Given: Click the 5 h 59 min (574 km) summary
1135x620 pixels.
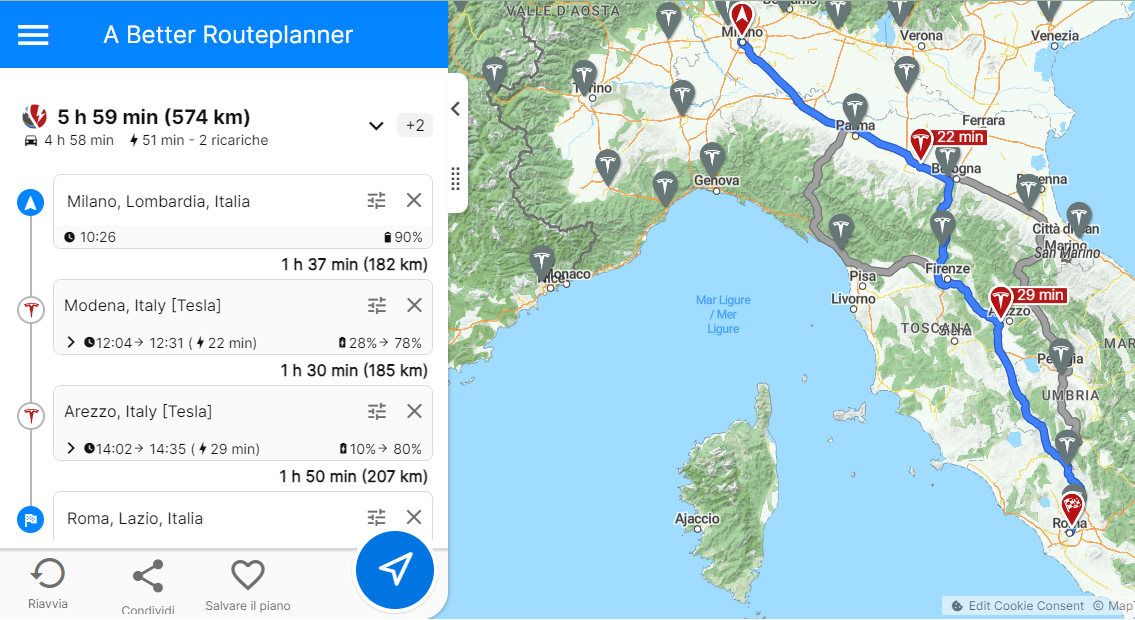Looking at the screenshot, I should click(154, 116).
